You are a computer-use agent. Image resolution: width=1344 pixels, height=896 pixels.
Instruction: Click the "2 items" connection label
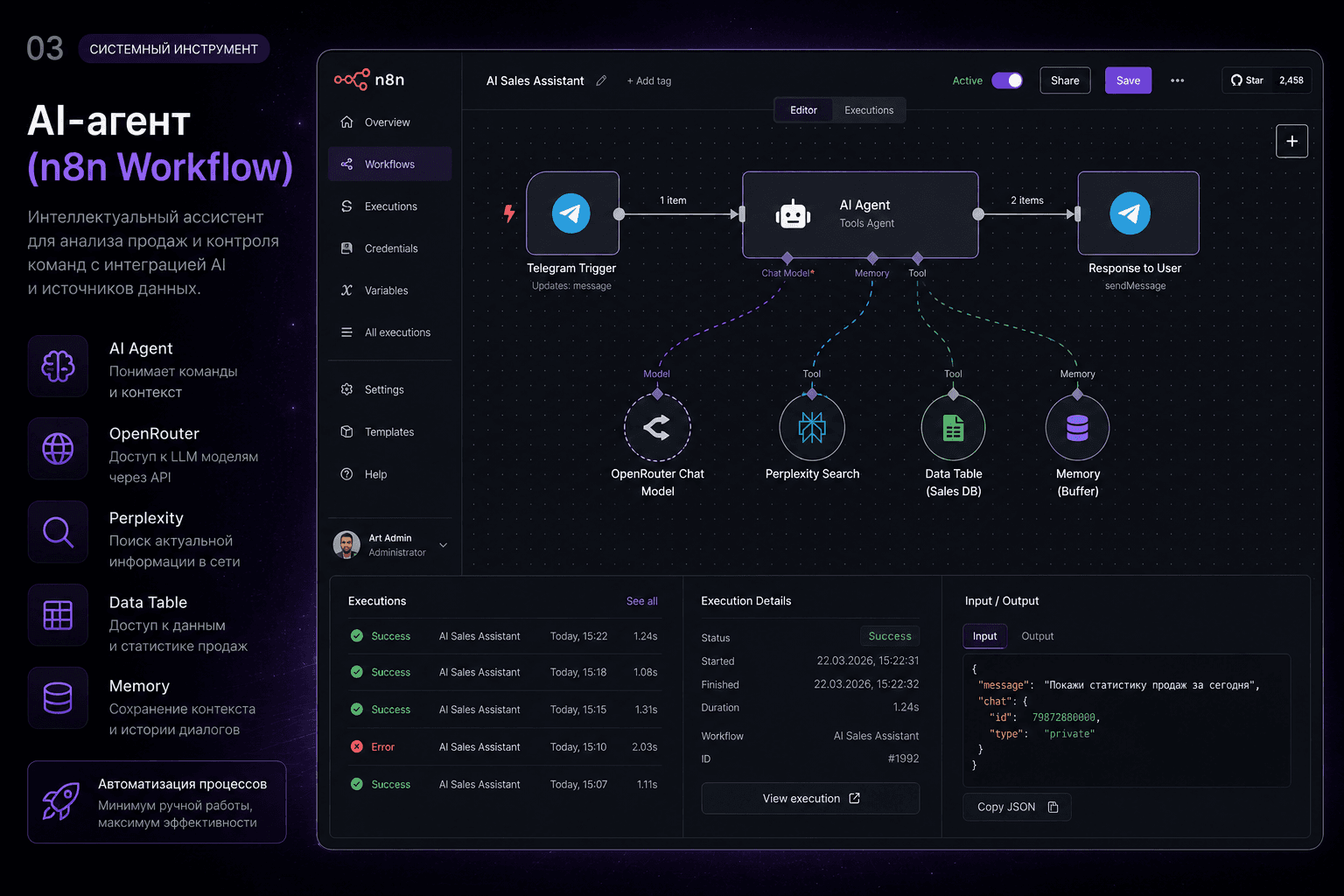coord(1027,200)
